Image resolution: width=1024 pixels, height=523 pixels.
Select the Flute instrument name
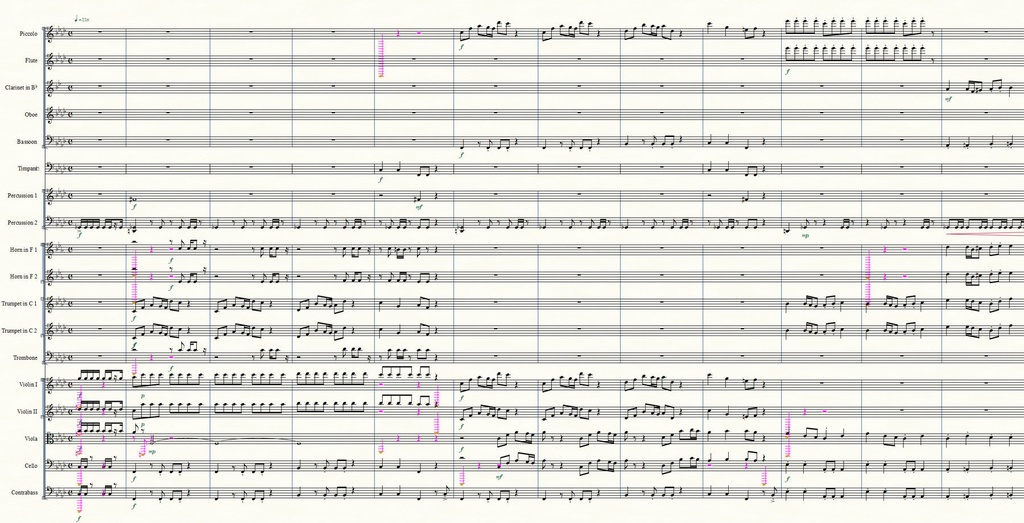[29, 61]
